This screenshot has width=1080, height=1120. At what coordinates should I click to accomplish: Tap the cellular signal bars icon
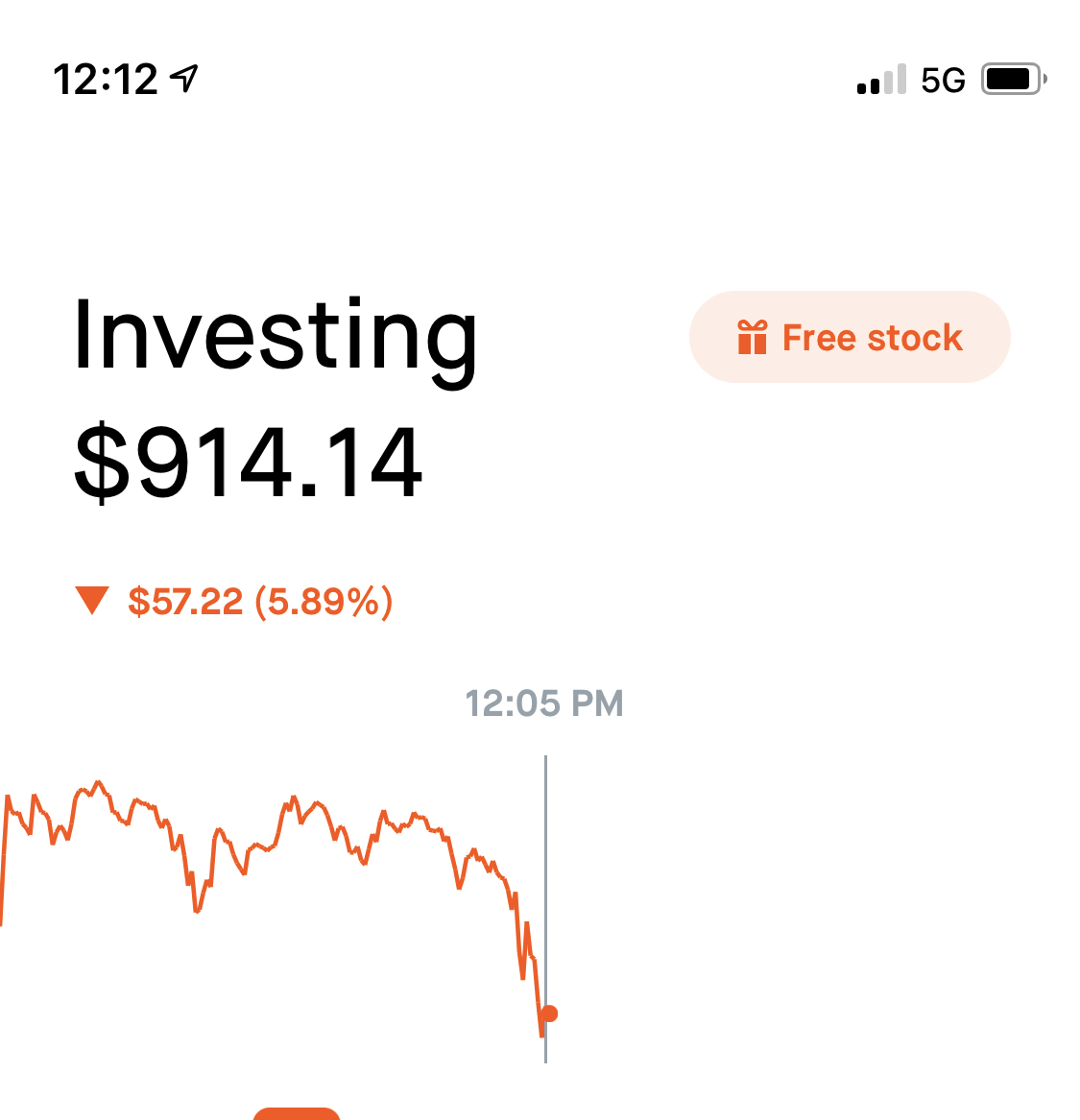click(881, 80)
